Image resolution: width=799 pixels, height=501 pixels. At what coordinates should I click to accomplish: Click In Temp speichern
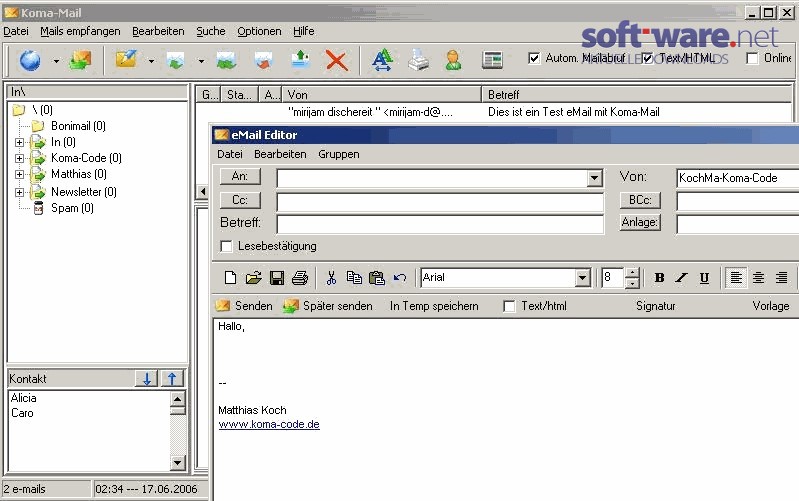coord(434,306)
